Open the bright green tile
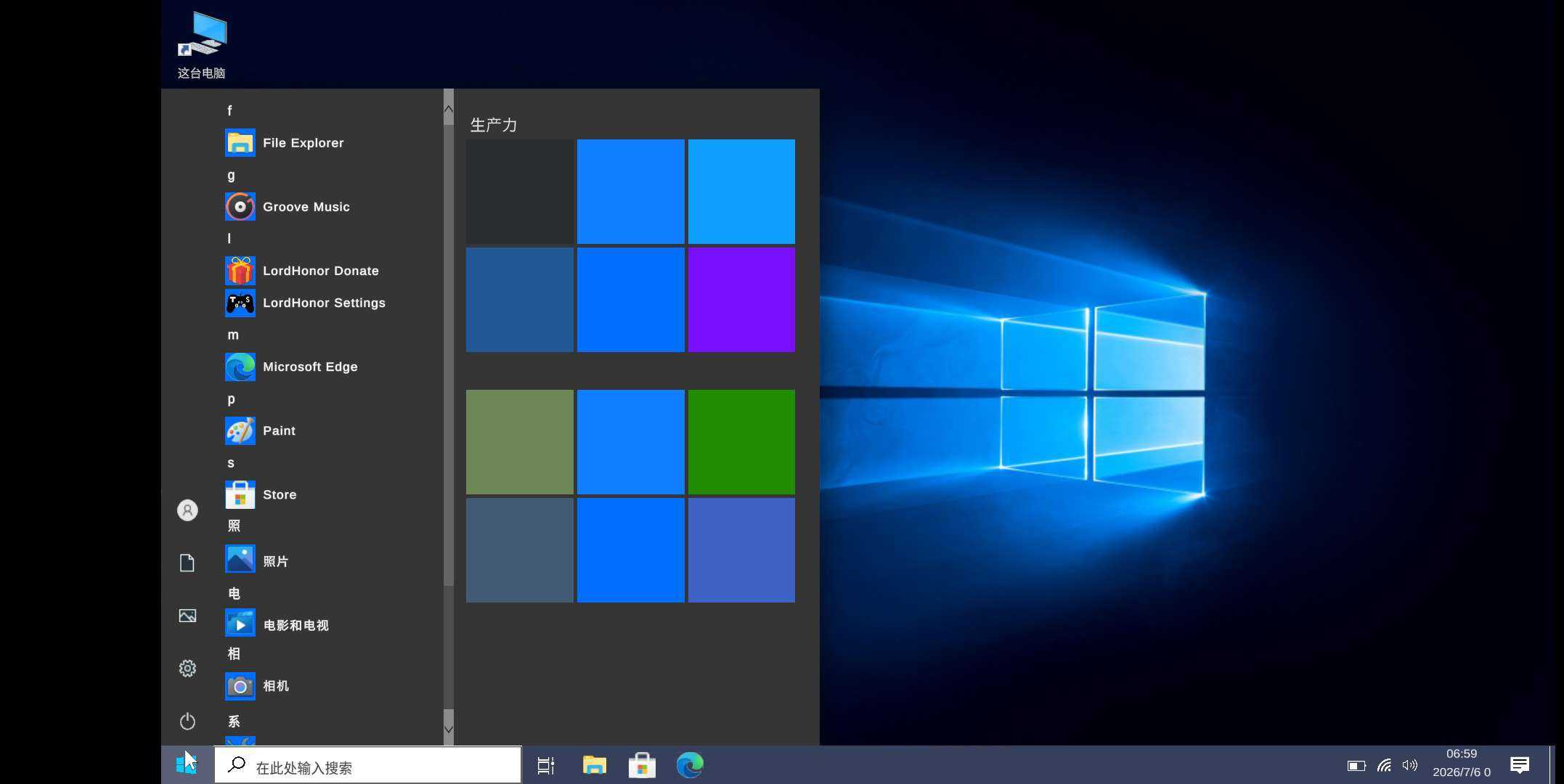Image resolution: width=1564 pixels, height=784 pixels. [741, 442]
